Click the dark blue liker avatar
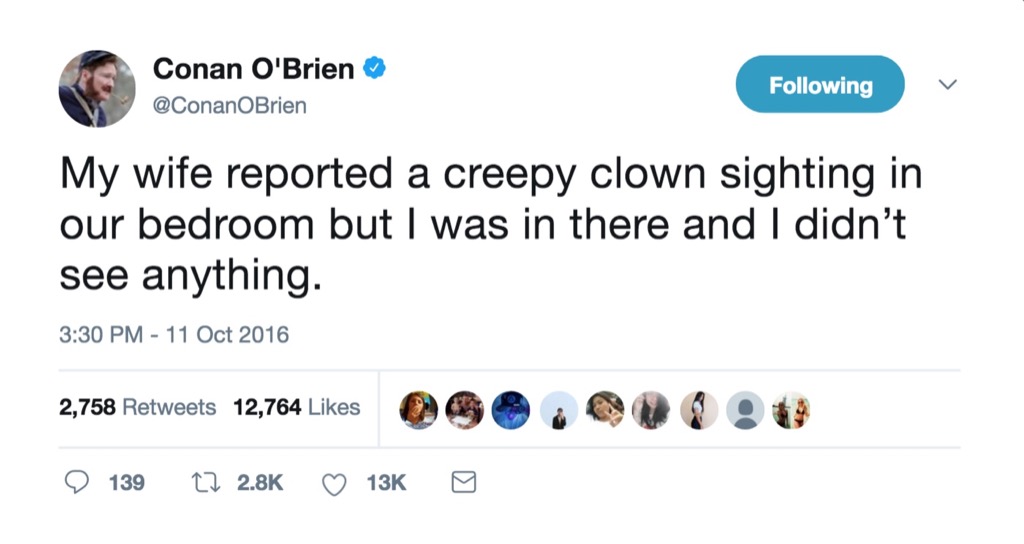This screenshot has height=544, width=1024. click(511, 410)
